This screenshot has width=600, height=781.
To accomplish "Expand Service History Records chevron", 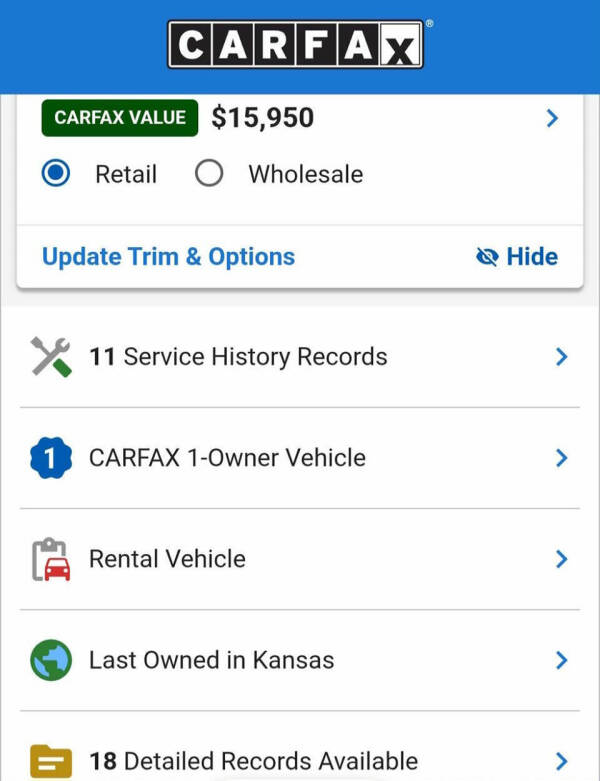I will pos(562,357).
